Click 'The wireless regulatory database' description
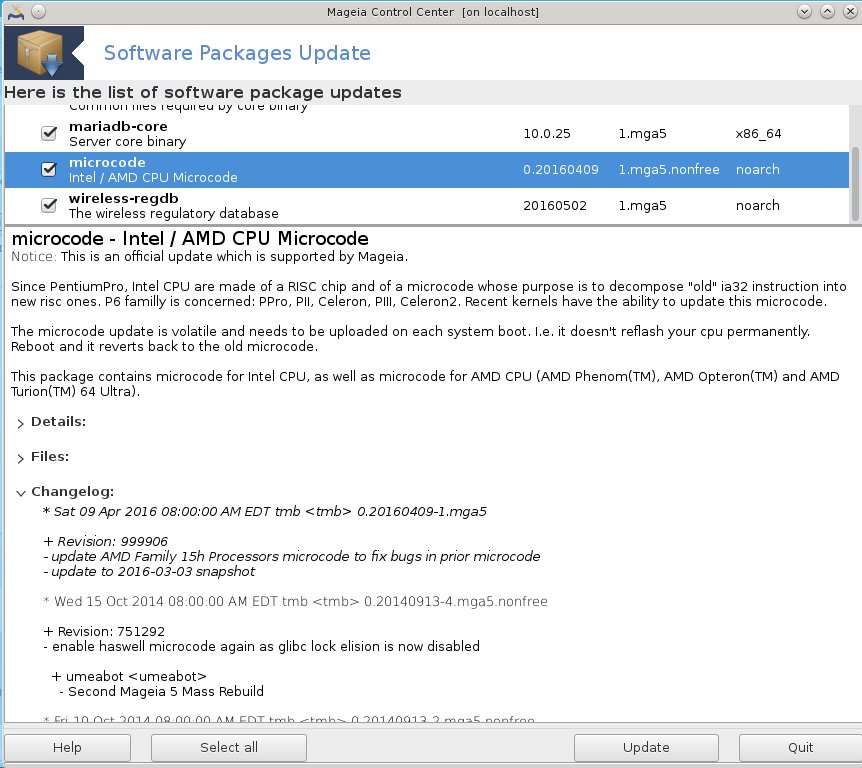 click(174, 213)
